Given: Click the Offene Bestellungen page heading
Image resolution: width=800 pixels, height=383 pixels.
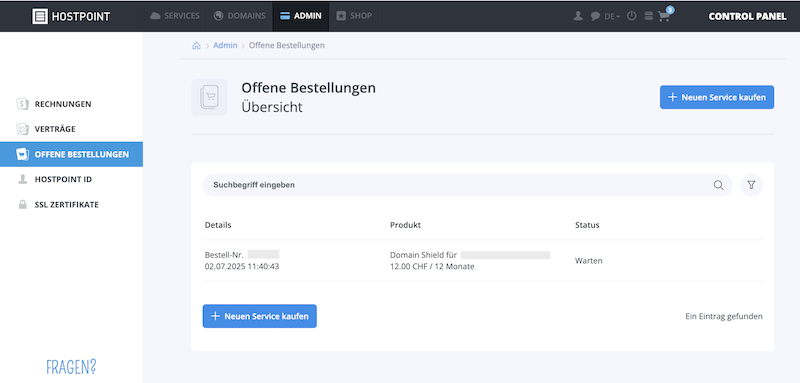Looking at the screenshot, I should (x=308, y=88).
